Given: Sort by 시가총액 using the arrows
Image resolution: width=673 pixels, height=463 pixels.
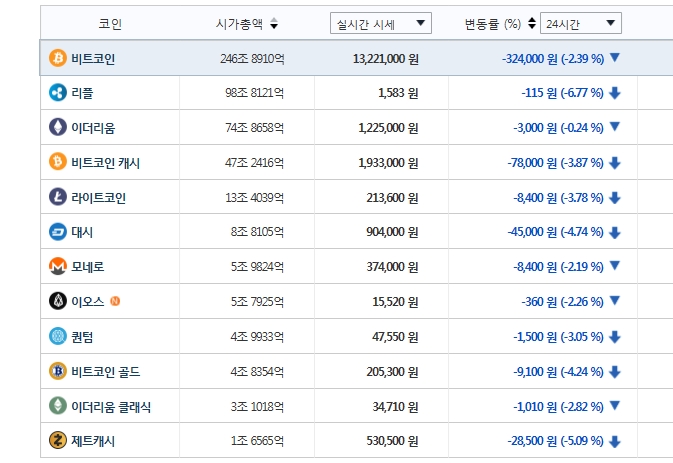Looking at the screenshot, I should pos(274,24).
